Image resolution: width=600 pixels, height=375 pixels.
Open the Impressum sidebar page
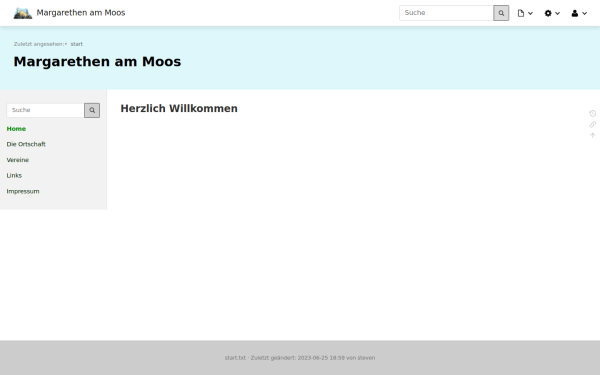pos(23,191)
